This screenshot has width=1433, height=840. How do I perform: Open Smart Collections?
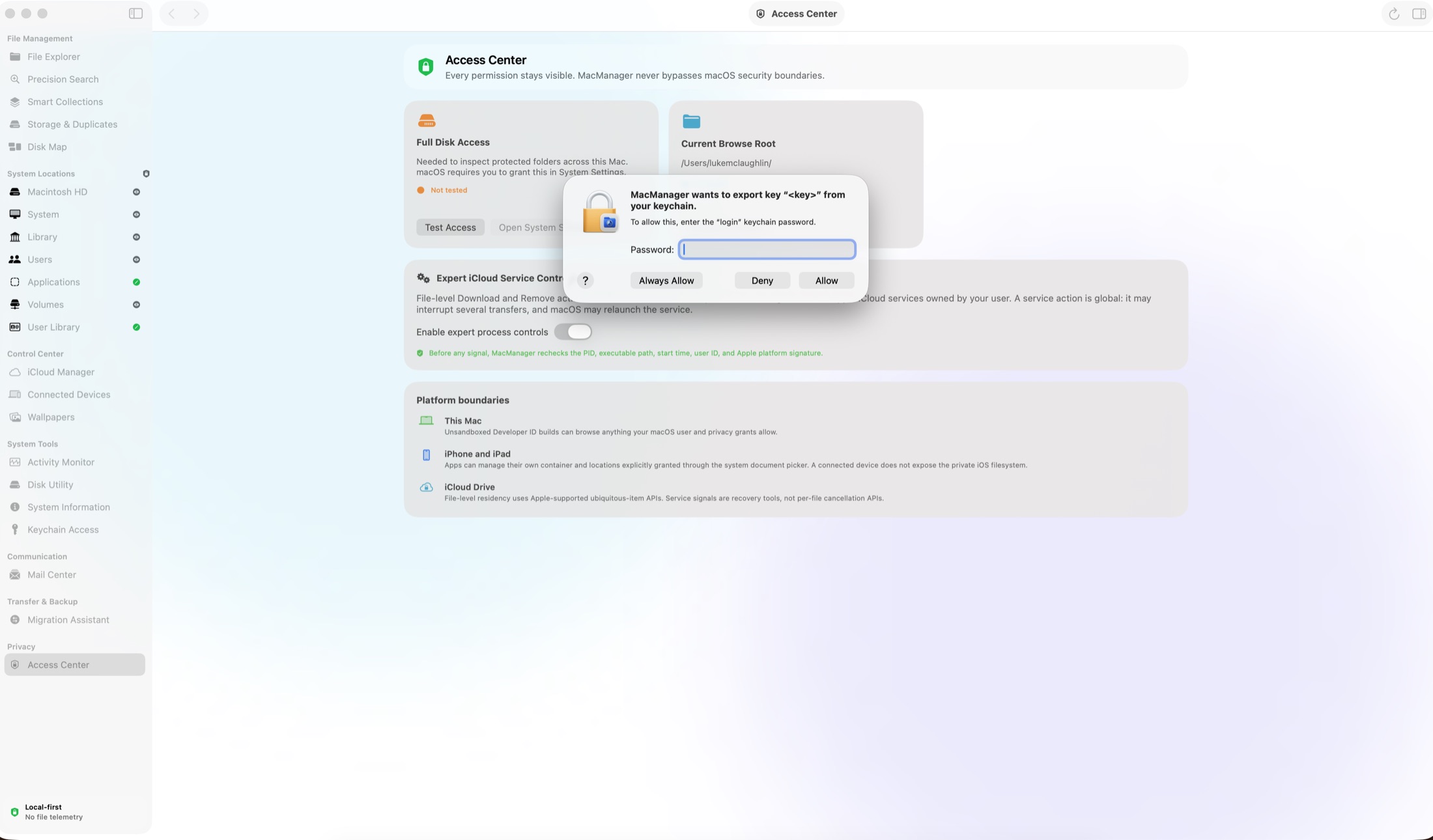(74, 102)
